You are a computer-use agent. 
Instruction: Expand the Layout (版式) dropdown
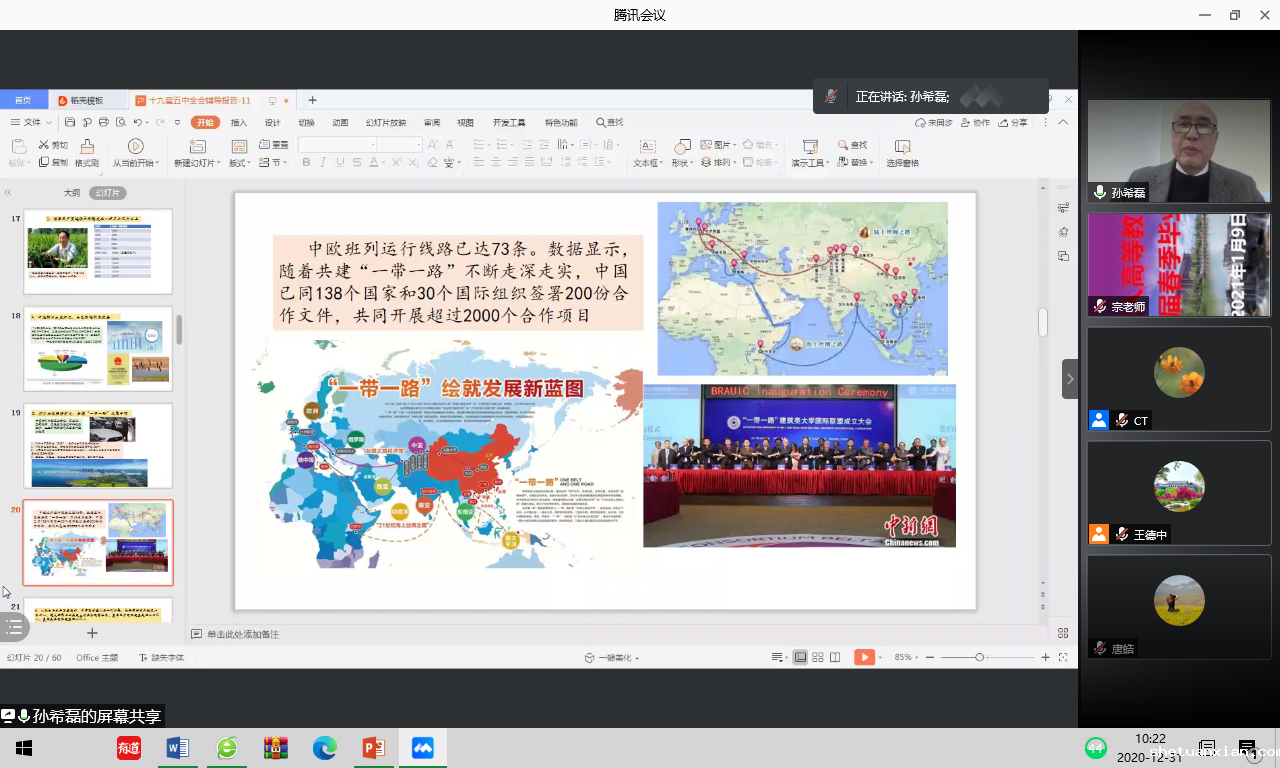[x=240, y=162]
